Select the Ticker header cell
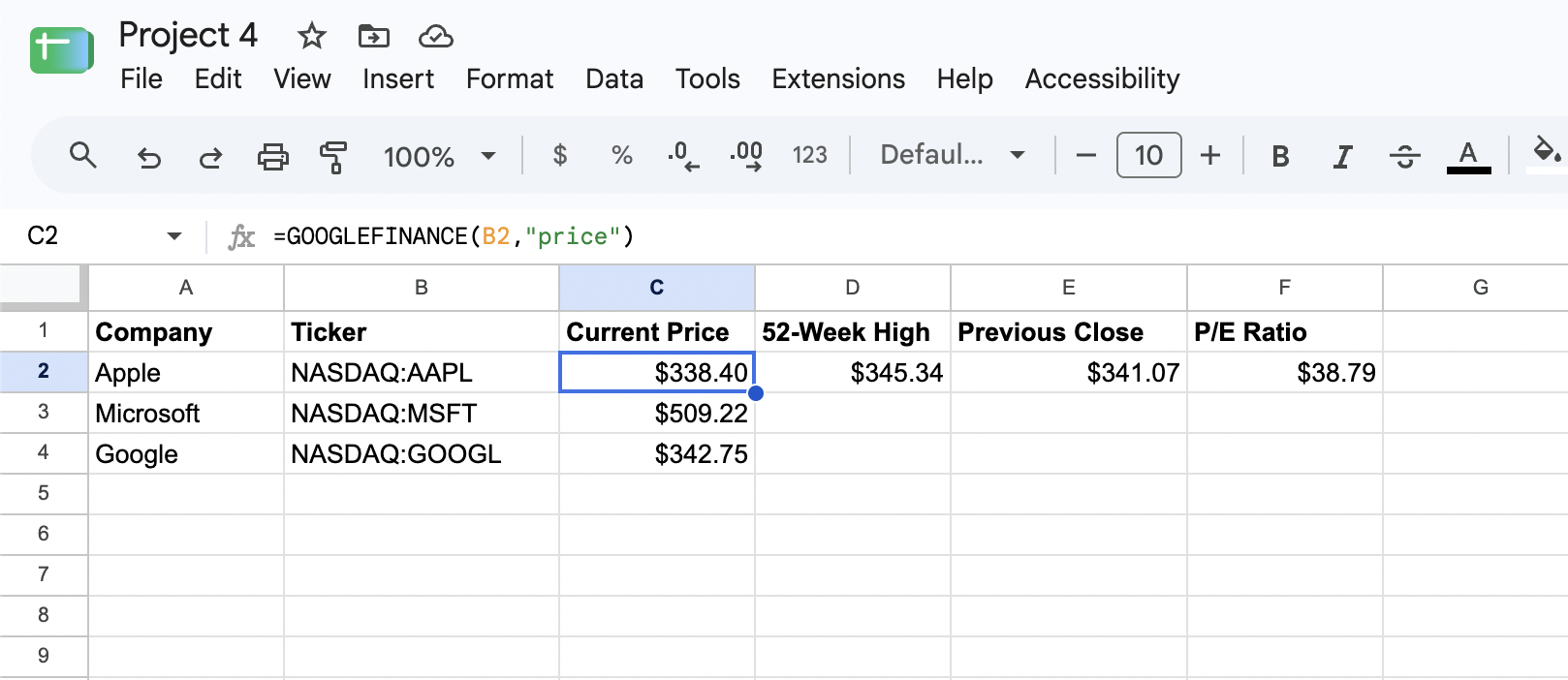1568x680 pixels. tap(422, 331)
